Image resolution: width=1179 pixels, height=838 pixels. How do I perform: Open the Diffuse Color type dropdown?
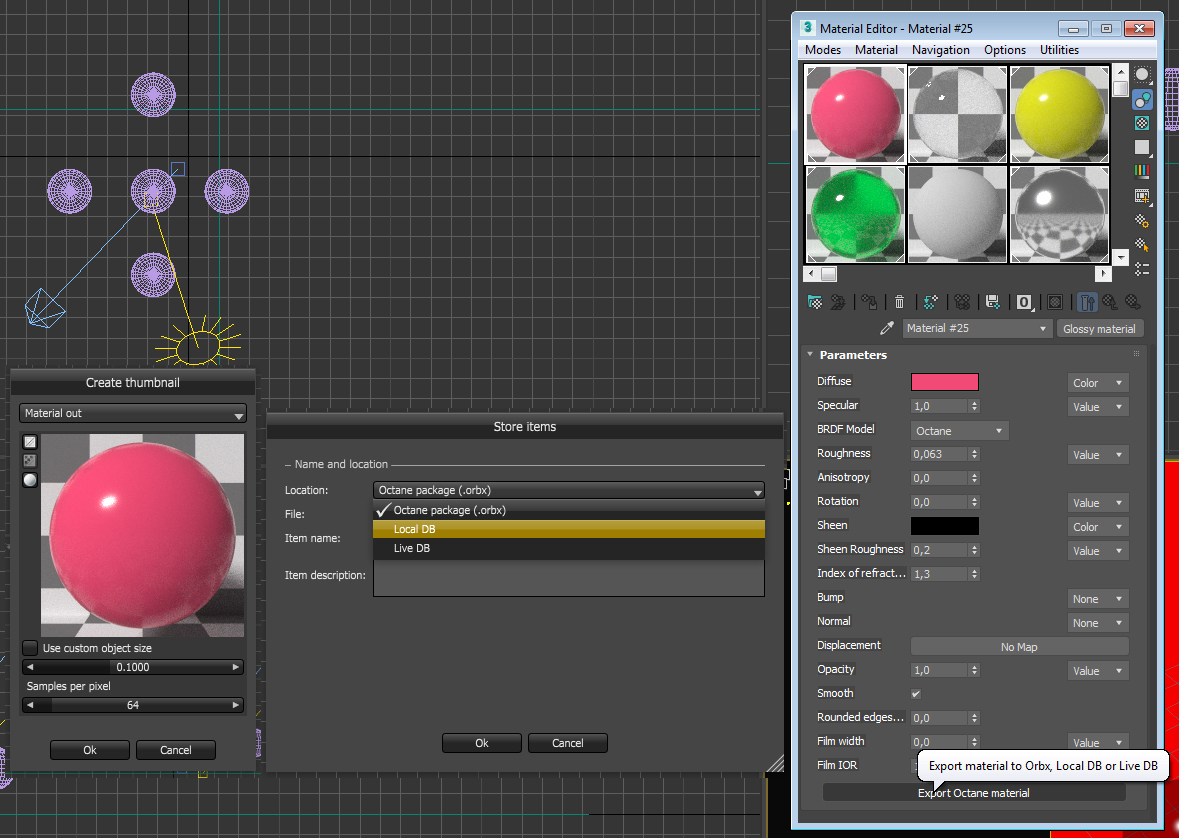[1097, 383]
